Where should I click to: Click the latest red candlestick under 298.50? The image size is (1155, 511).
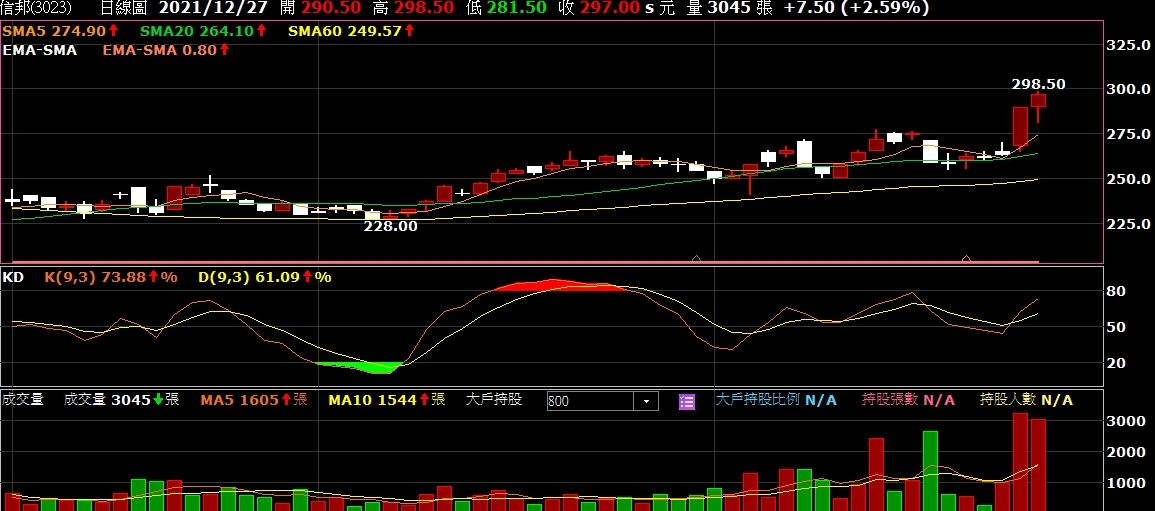[x=1038, y=101]
